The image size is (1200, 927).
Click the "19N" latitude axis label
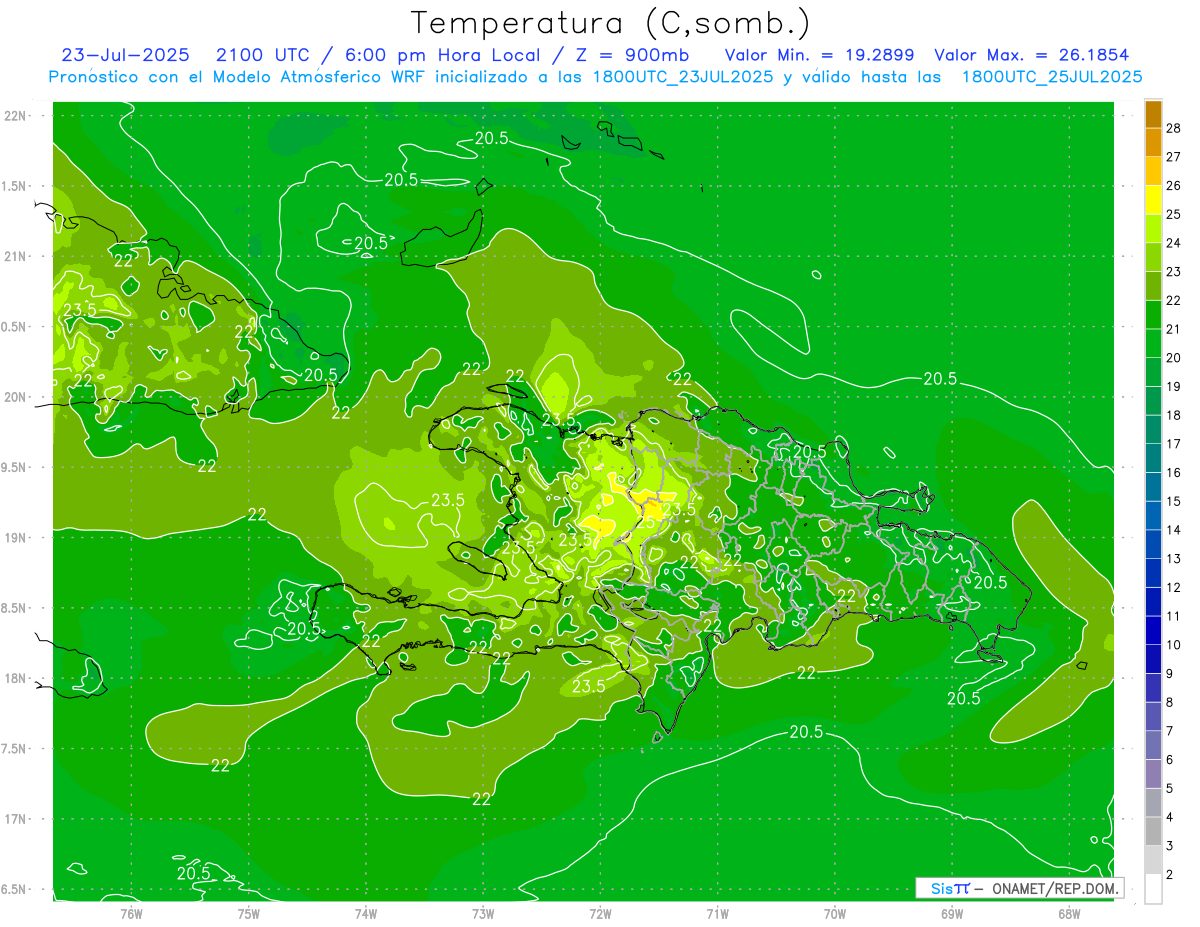pos(16,538)
